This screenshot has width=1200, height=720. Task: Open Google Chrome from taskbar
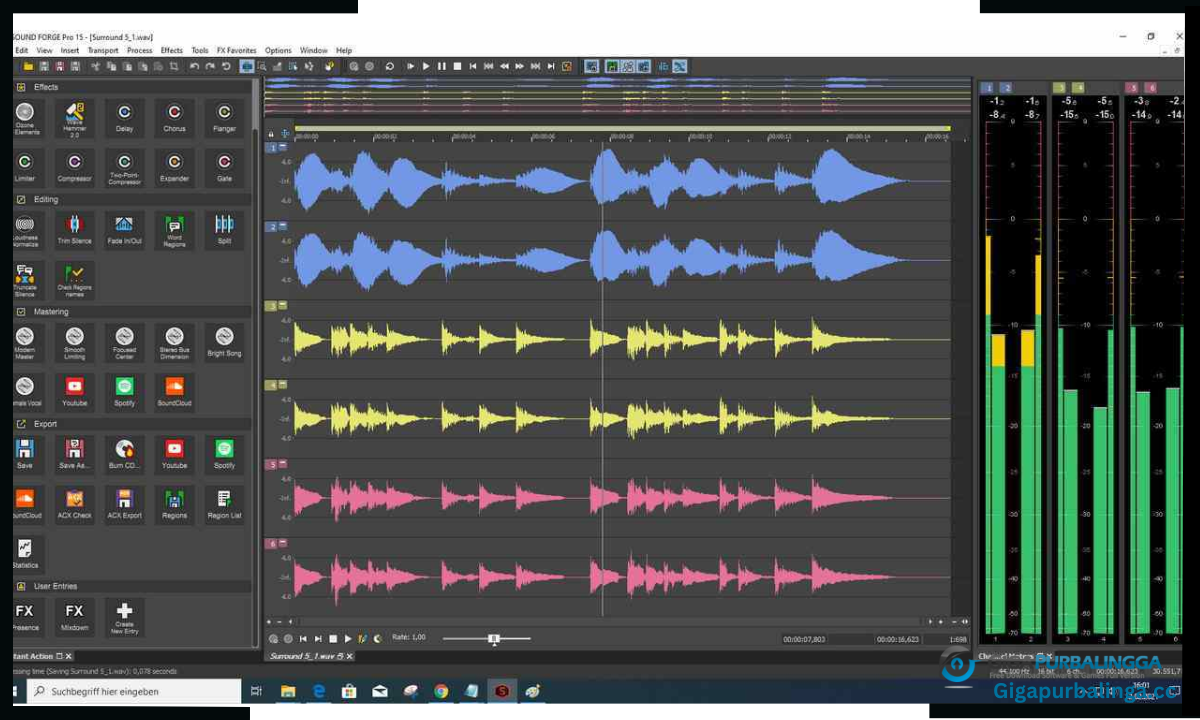coord(441,691)
